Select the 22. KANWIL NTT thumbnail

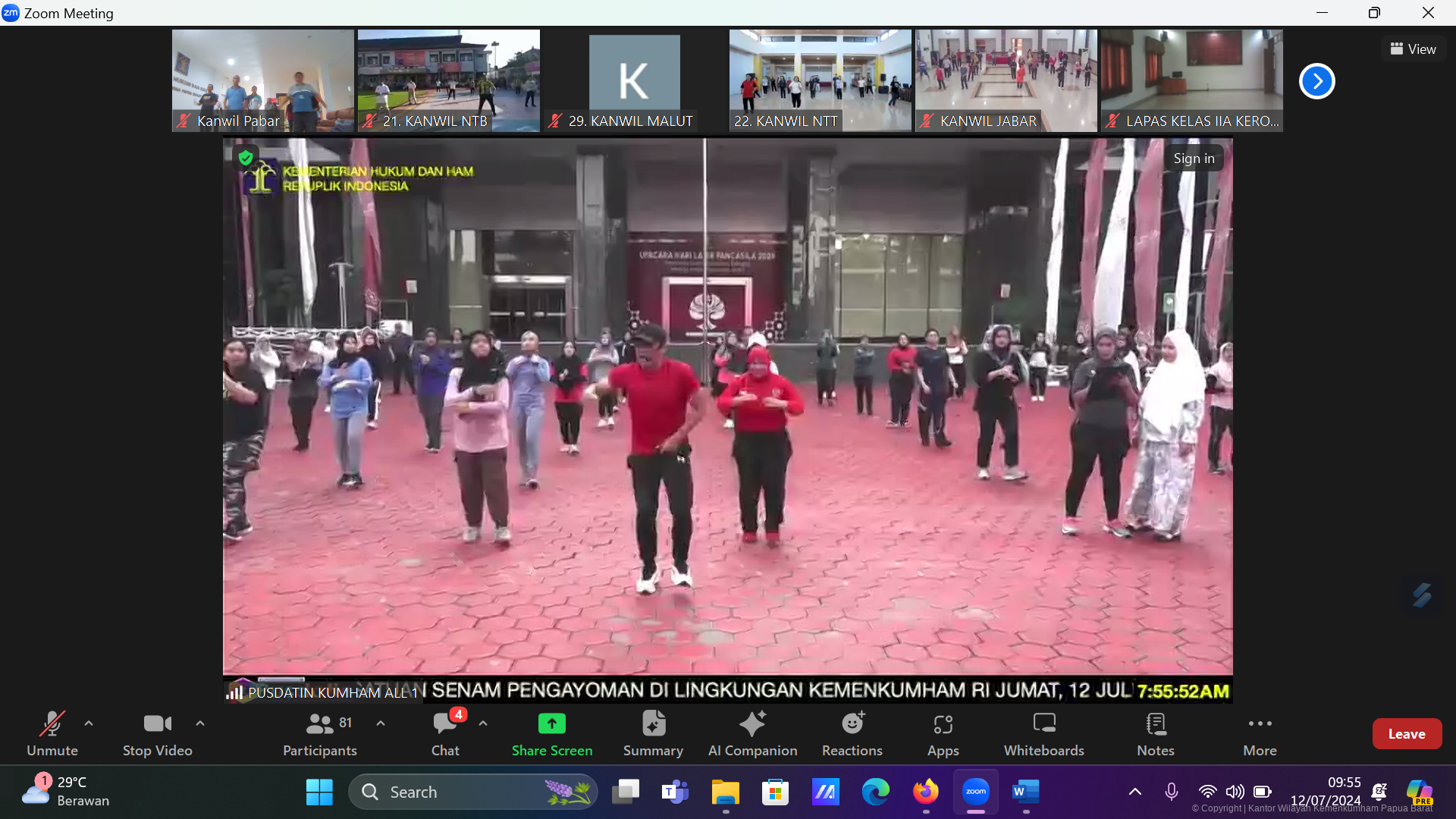(820, 80)
